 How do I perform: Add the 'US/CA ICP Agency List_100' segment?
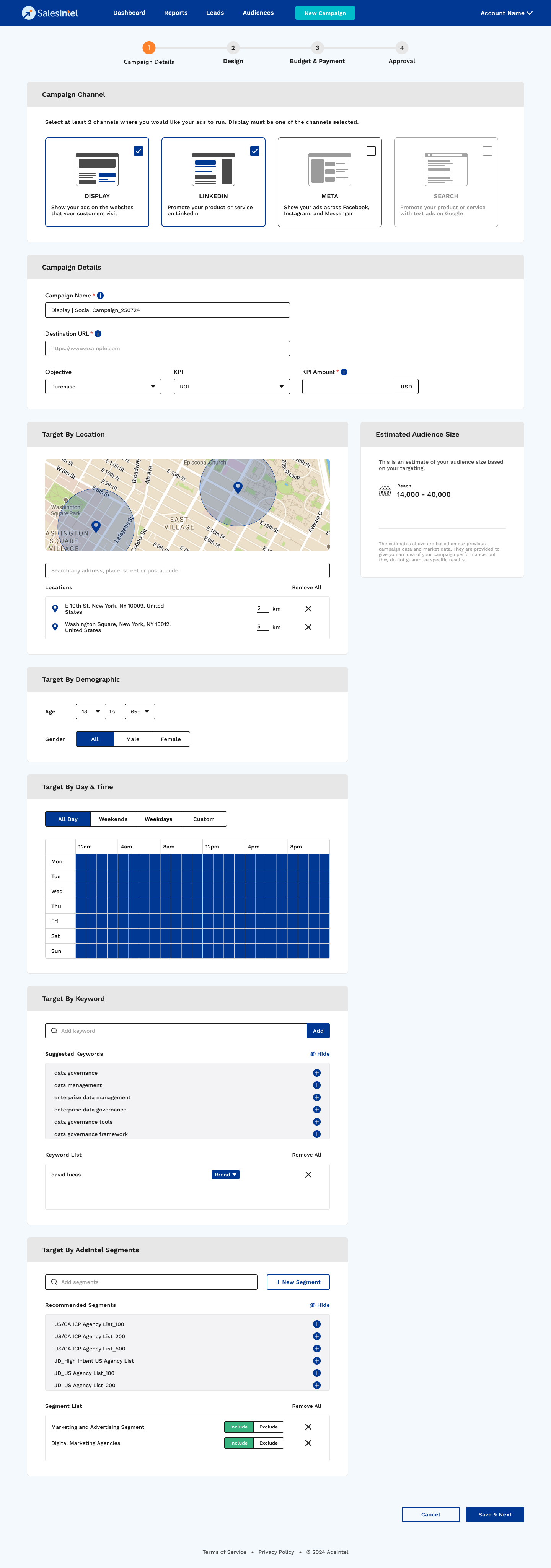click(316, 1324)
